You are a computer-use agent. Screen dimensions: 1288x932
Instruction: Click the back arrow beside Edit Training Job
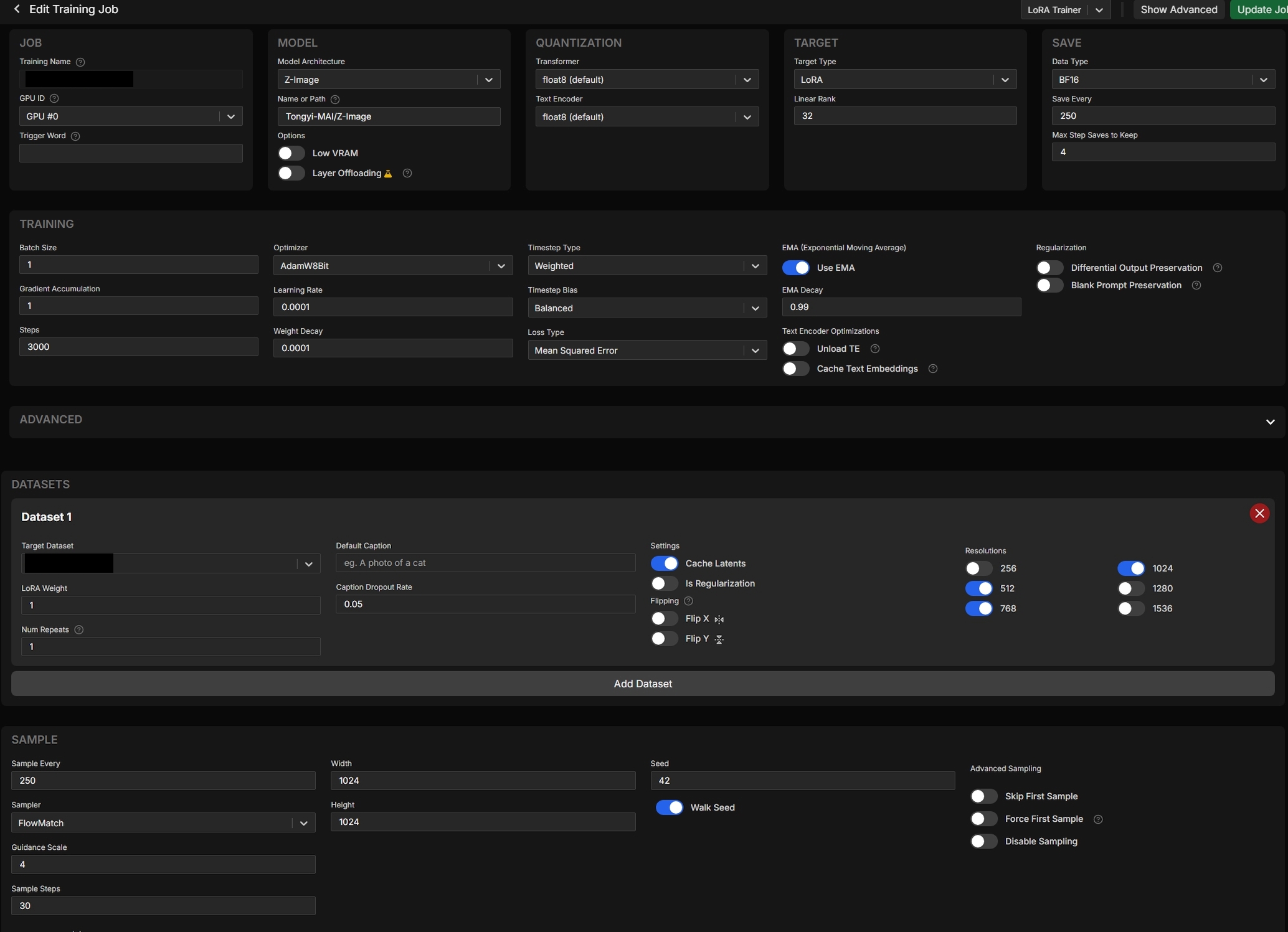[17, 9]
